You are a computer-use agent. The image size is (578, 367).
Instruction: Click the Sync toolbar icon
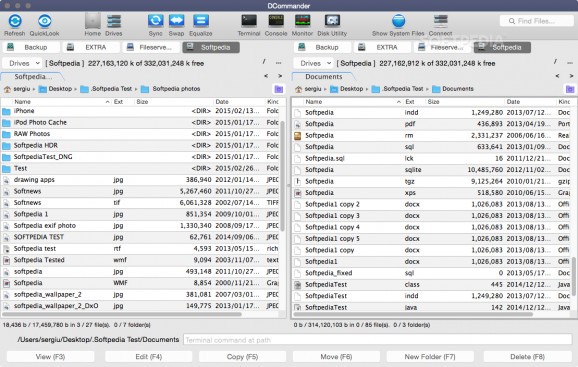(x=156, y=21)
